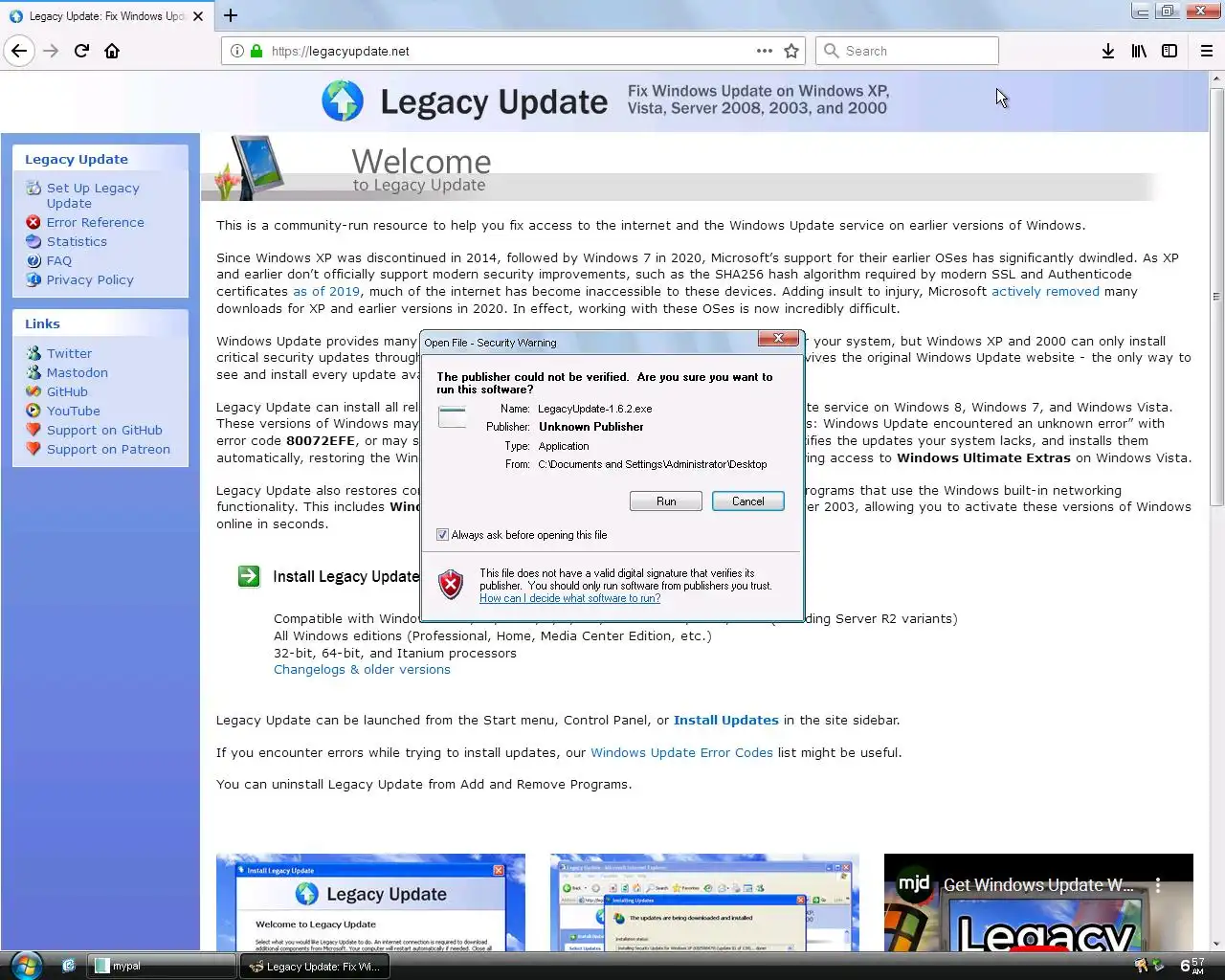Go to the browser Home page
Image resolution: width=1225 pixels, height=980 pixels.
point(112,51)
